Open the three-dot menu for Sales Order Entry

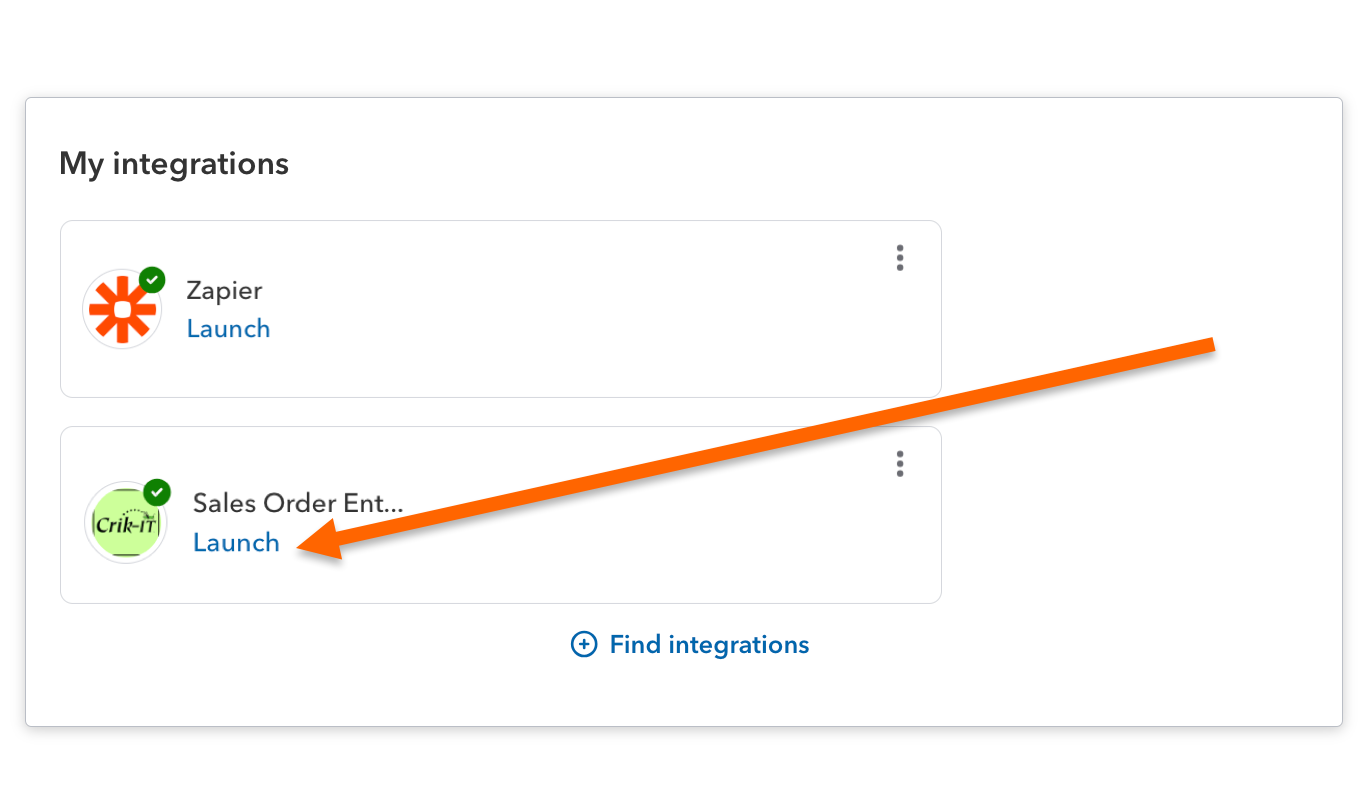[x=900, y=464]
